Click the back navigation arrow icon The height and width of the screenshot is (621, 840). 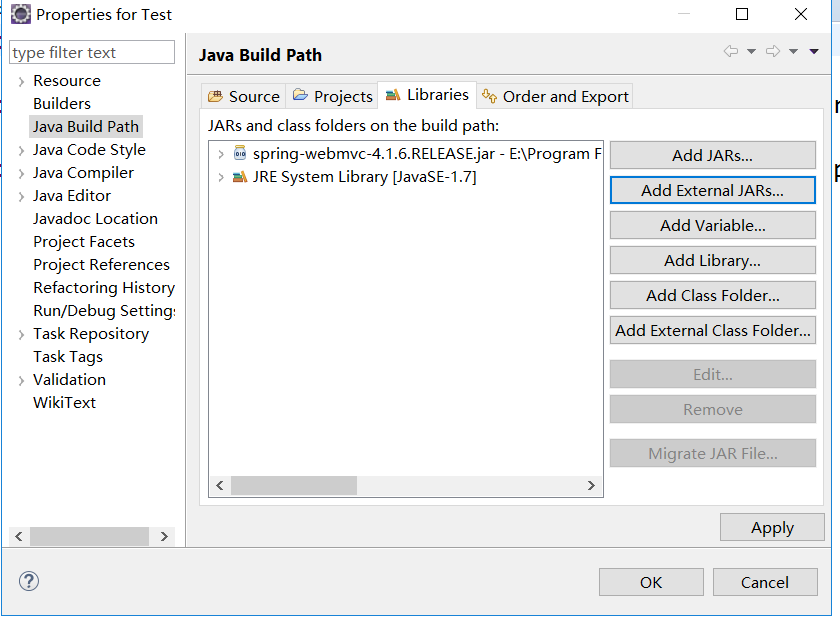(731, 51)
